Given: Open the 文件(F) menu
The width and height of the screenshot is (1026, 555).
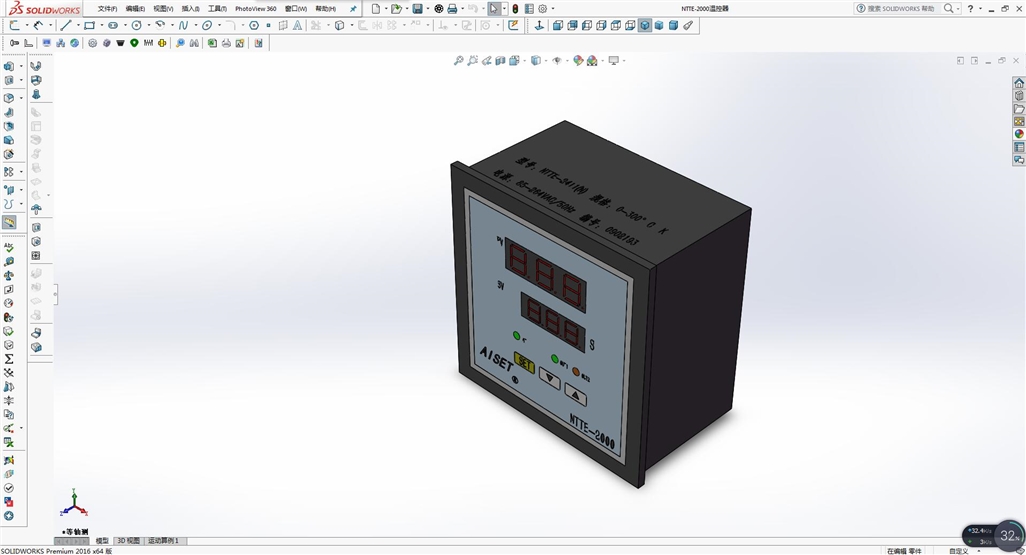Looking at the screenshot, I should [107, 9].
